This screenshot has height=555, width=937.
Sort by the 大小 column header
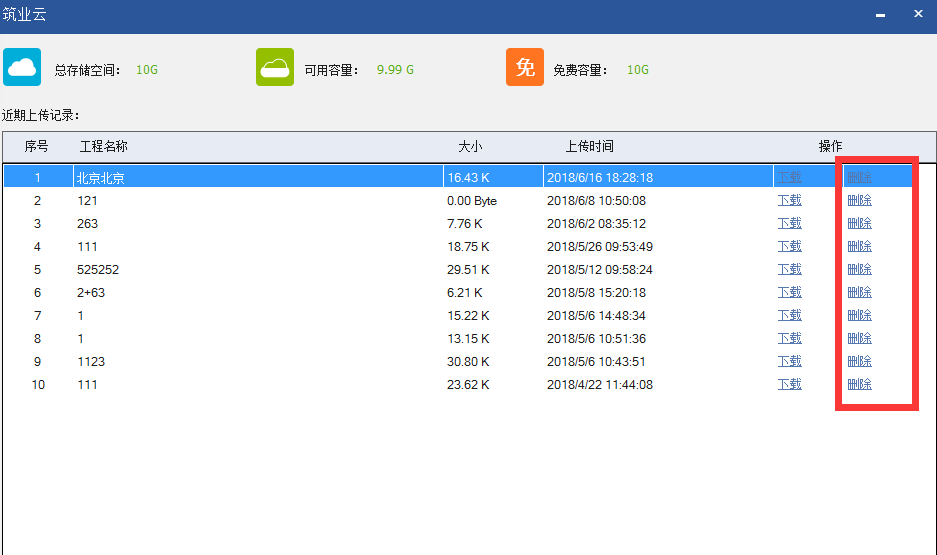pos(470,147)
